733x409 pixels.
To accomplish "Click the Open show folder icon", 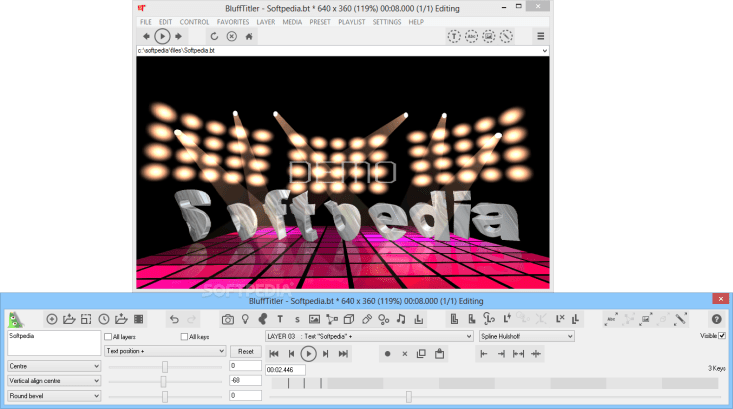I will tap(69, 319).
